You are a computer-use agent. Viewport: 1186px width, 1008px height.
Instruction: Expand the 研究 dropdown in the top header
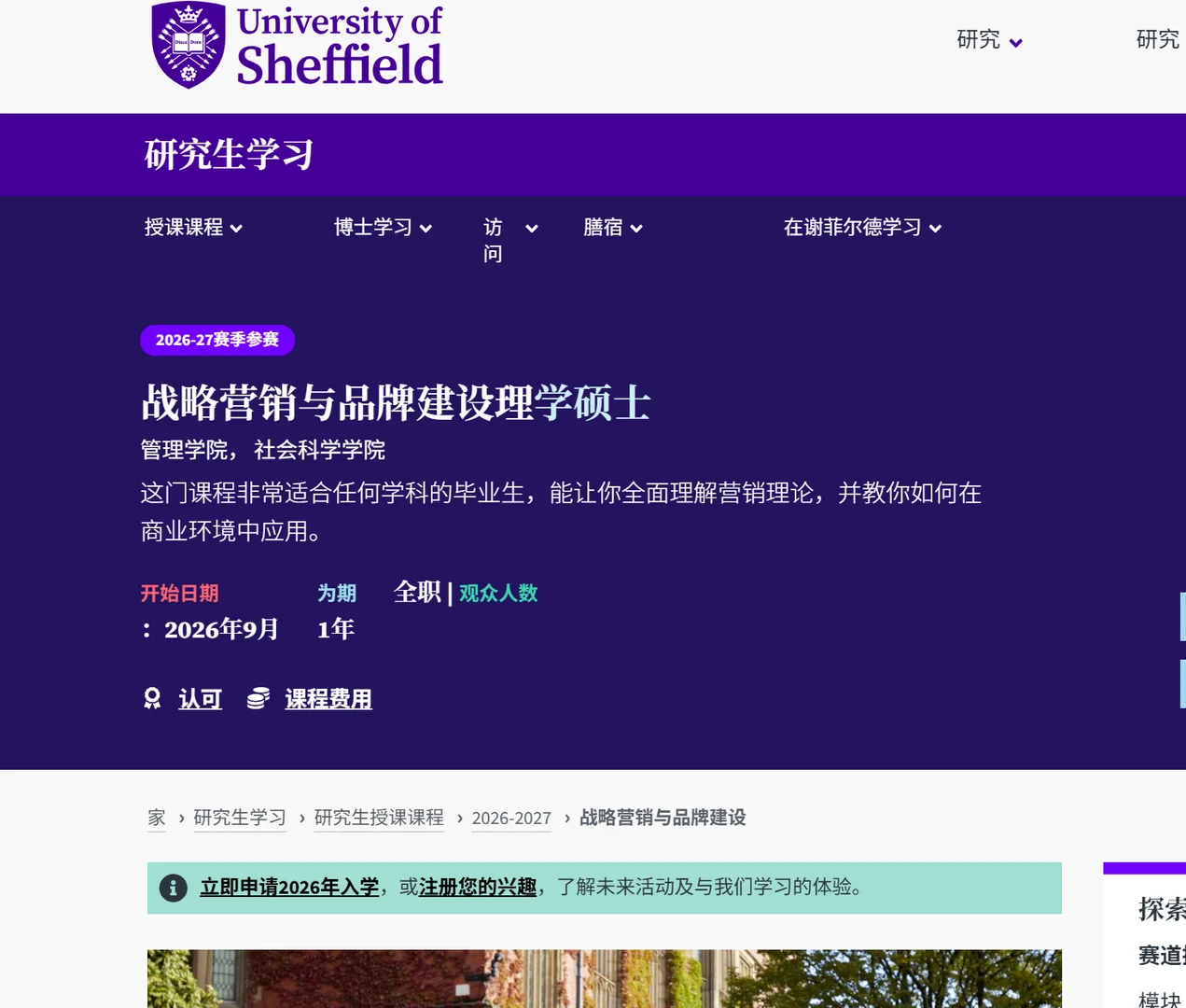(x=1016, y=43)
